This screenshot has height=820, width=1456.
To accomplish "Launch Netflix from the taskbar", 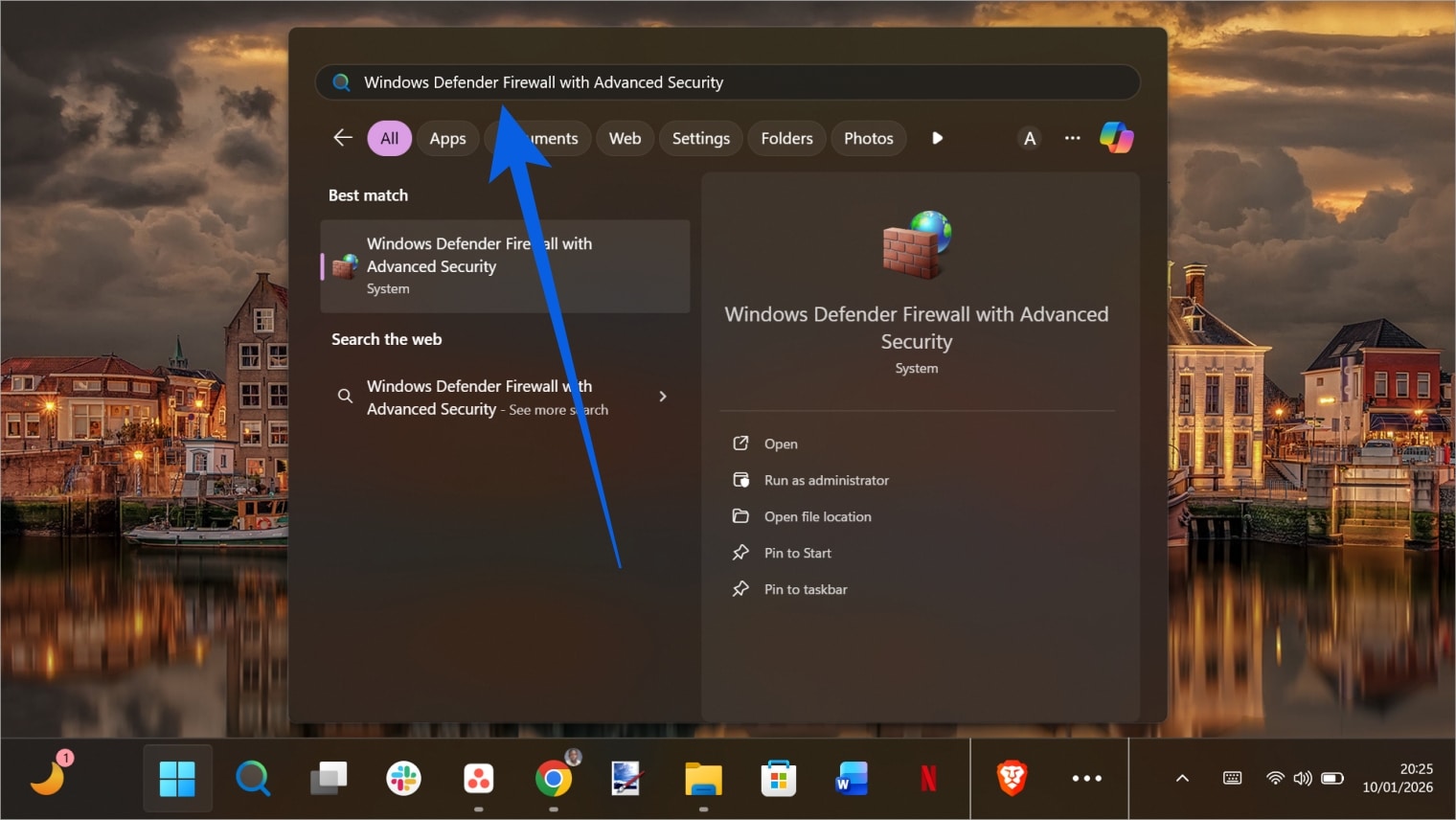I will (x=929, y=778).
